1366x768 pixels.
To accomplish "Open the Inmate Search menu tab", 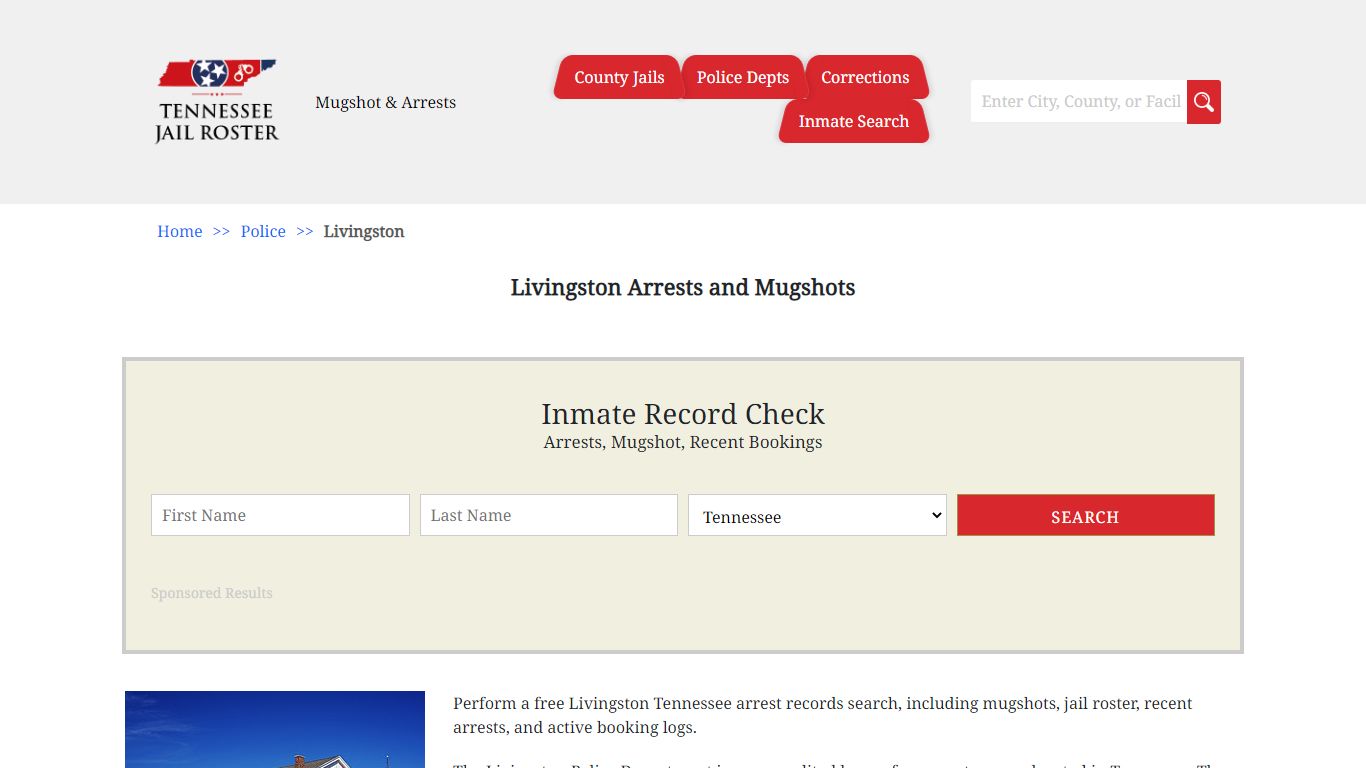I will click(x=854, y=121).
